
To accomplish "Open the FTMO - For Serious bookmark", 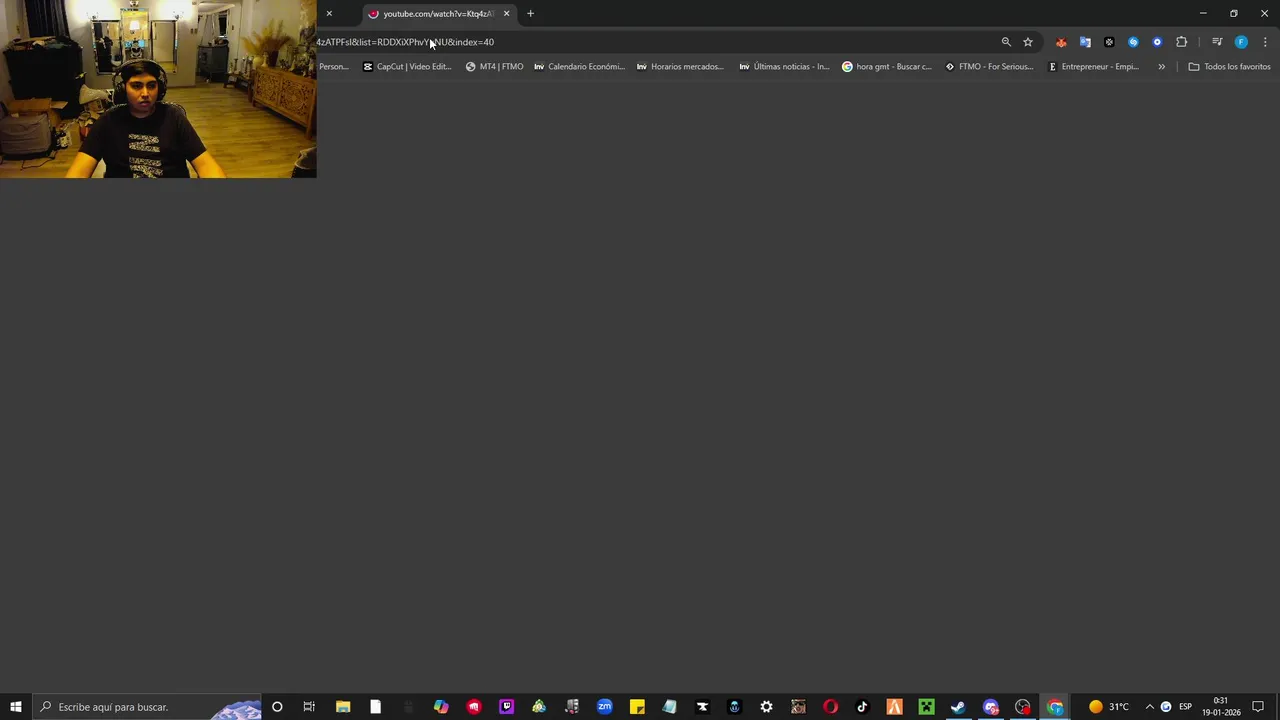I will pyautogui.click(x=989, y=67).
